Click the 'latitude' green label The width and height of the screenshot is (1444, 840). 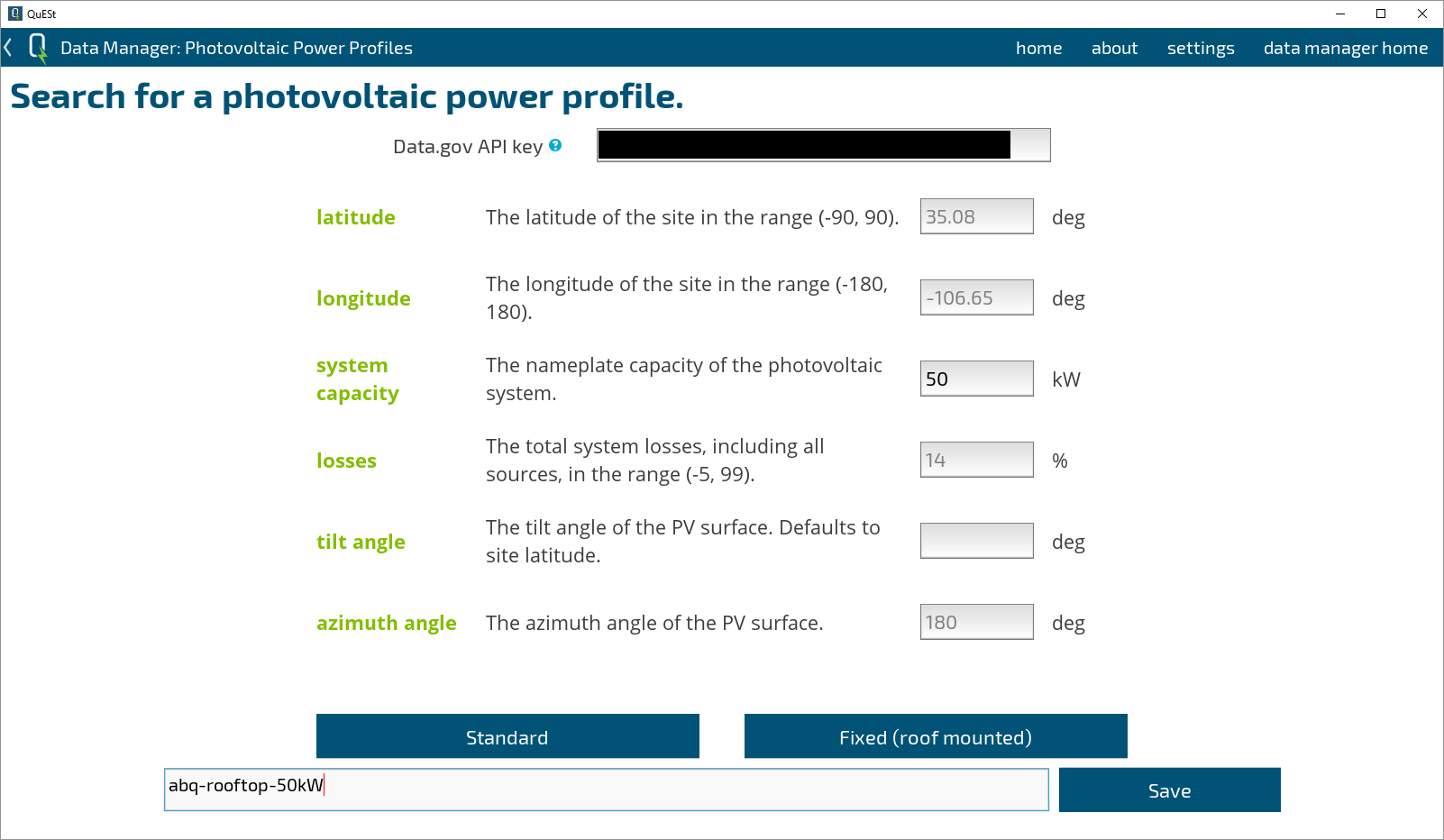pyautogui.click(x=355, y=217)
